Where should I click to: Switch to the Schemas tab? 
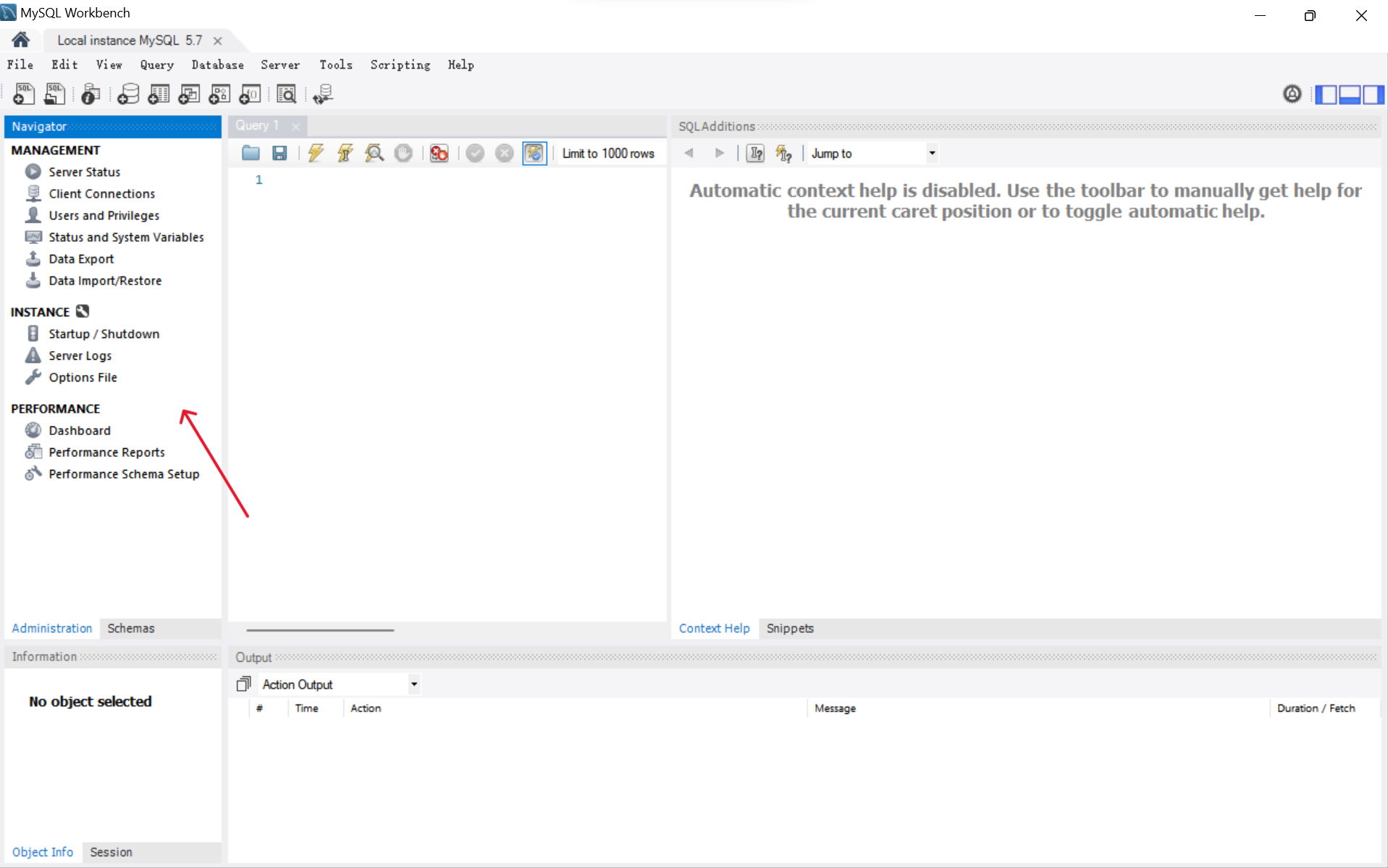[x=131, y=628]
